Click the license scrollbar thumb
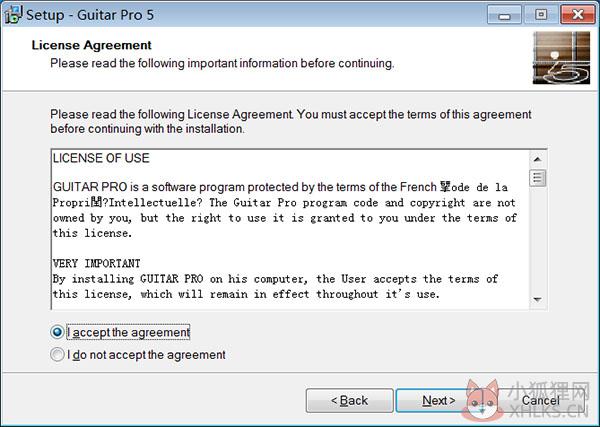Image resolution: width=600 pixels, height=427 pixels. click(x=538, y=178)
